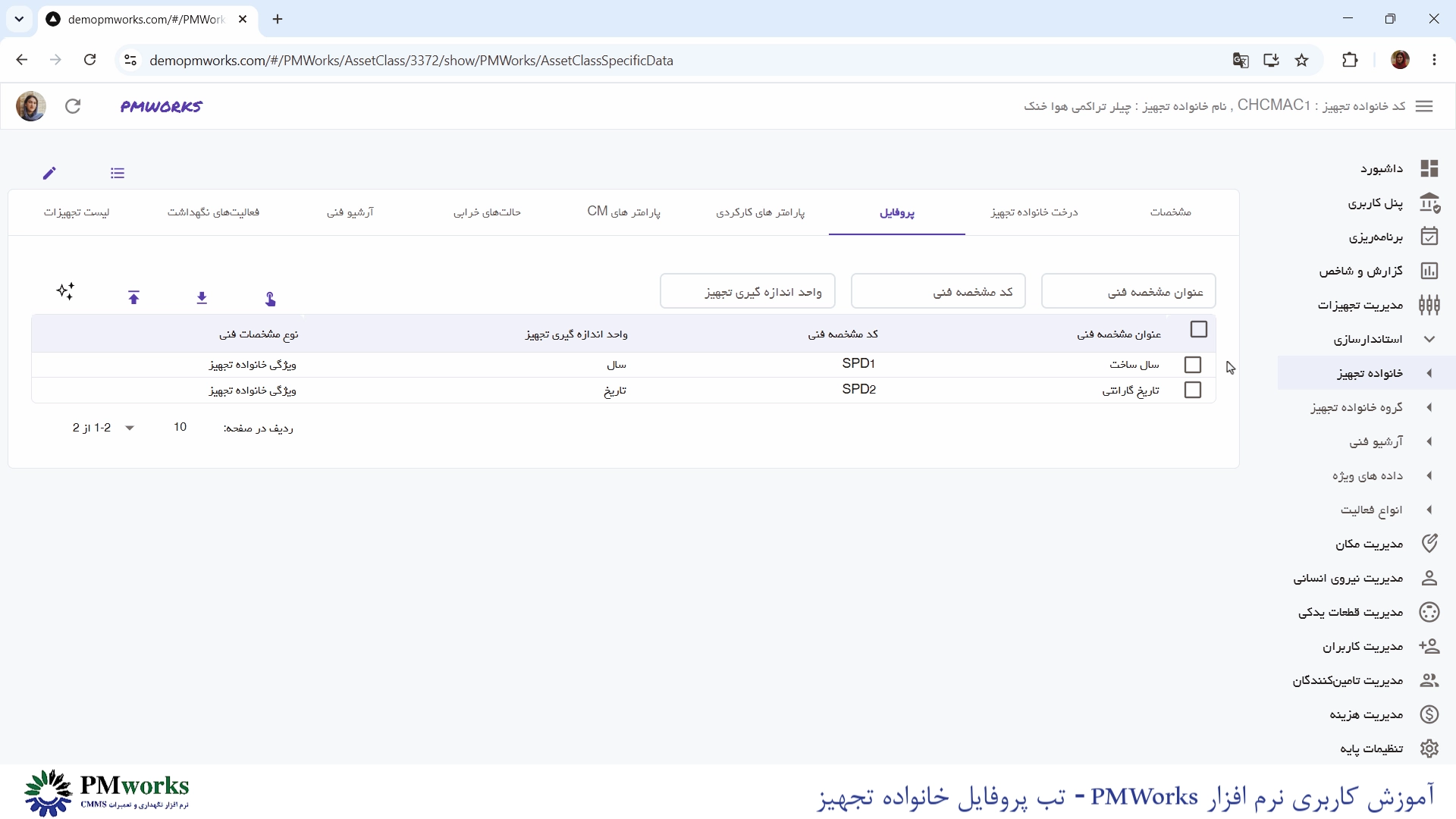This screenshot has width=1456, height=819.
Task: Expand داده های ویژه sidebar item
Action: [1429, 475]
